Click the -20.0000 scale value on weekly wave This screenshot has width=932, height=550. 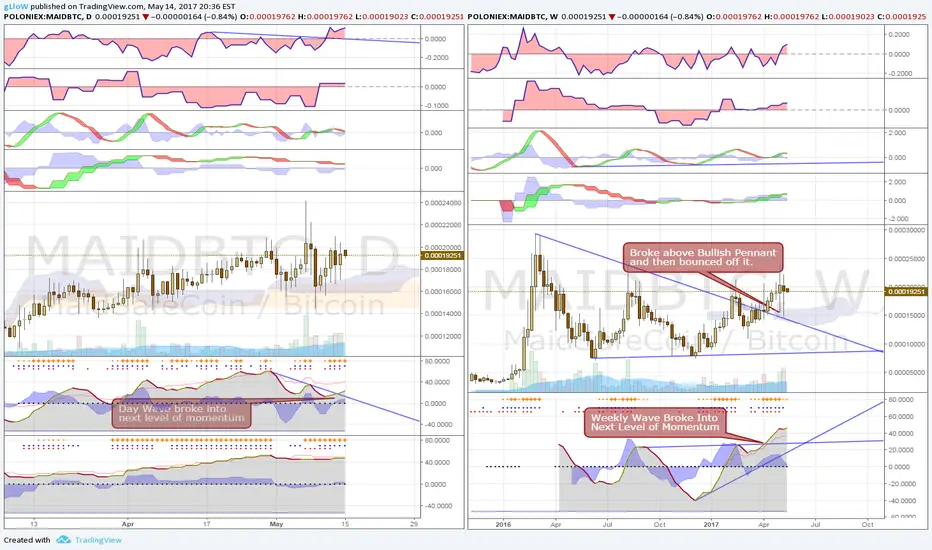[x=901, y=483]
